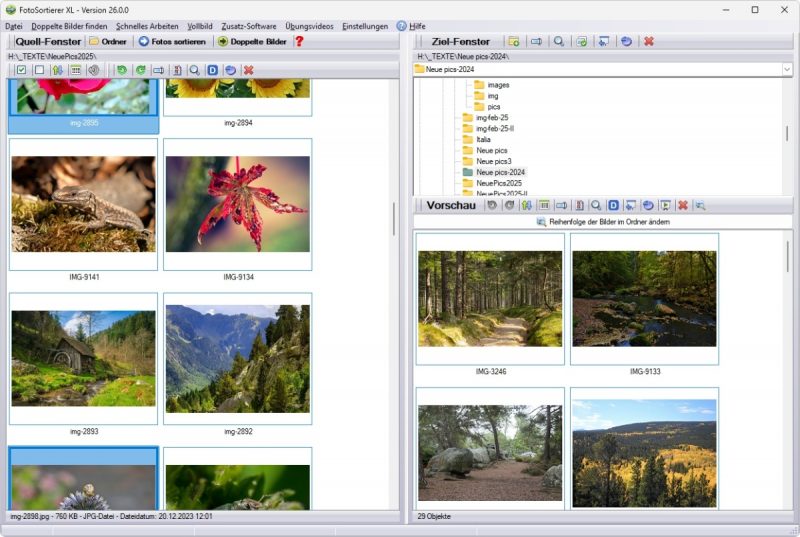The width and height of the screenshot is (800, 537).
Task: Click deselect-all empty box icon in source toolbar
Action: click(39, 70)
